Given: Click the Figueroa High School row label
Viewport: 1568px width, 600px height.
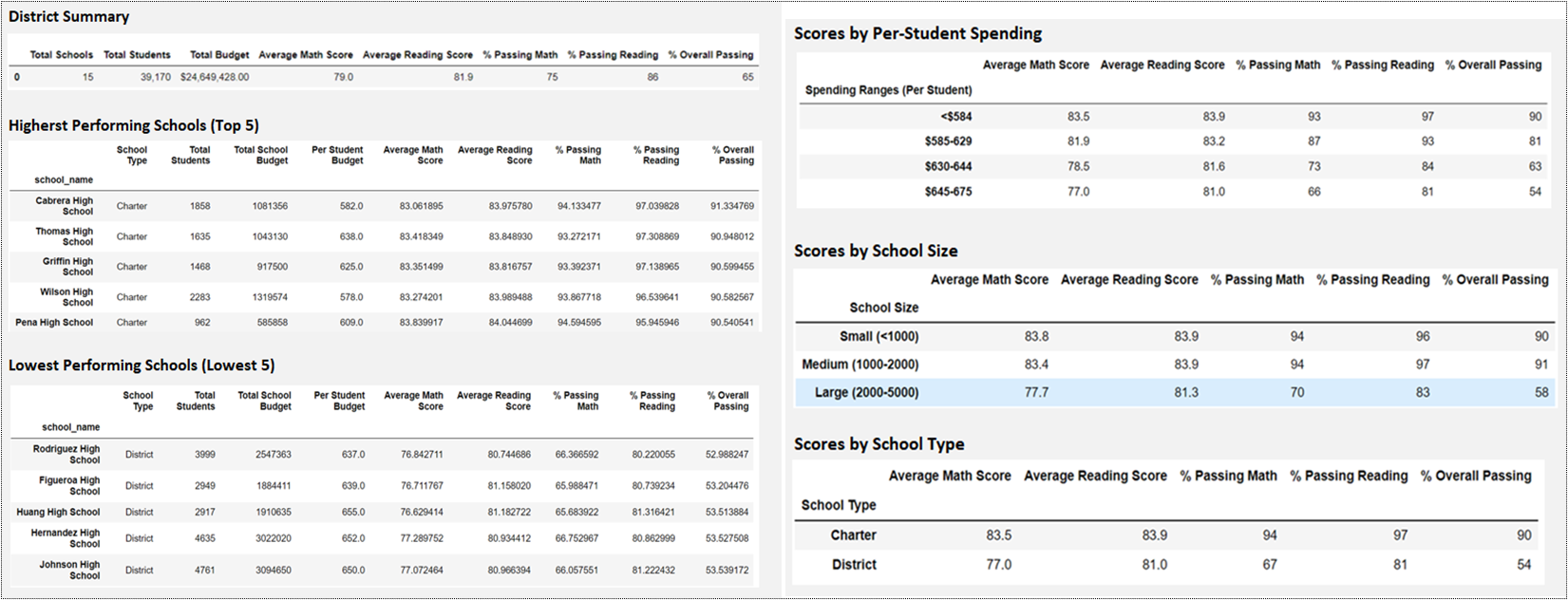Looking at the screenshot, I should click(68, 486).
